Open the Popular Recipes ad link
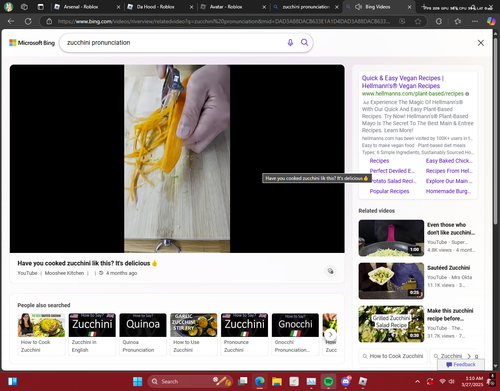This screenshot has width=500, height=391. coord(389,191)
